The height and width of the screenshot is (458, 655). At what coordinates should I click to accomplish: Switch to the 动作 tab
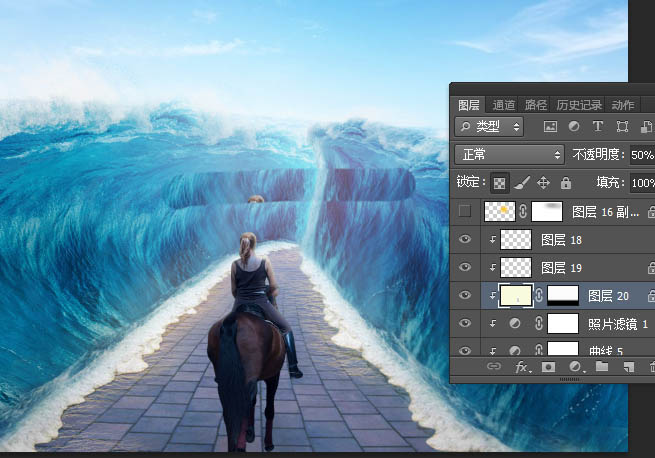click(623, 105)
